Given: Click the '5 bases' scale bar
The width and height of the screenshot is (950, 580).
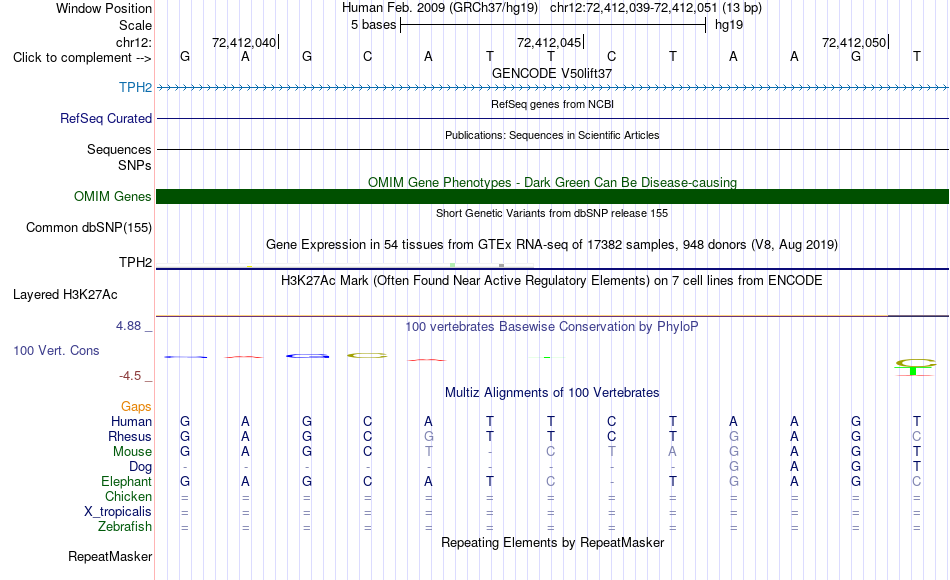Looking at the screenshot, I should [553, 25].
